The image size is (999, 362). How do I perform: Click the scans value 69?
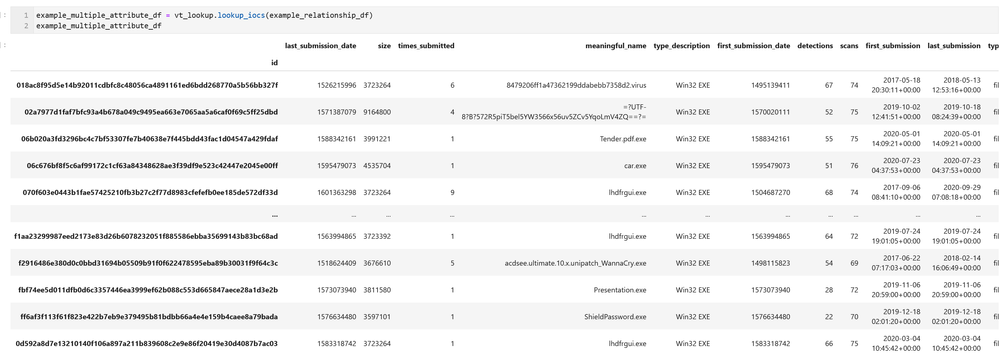pyautogui.click(x=854, y=263)
